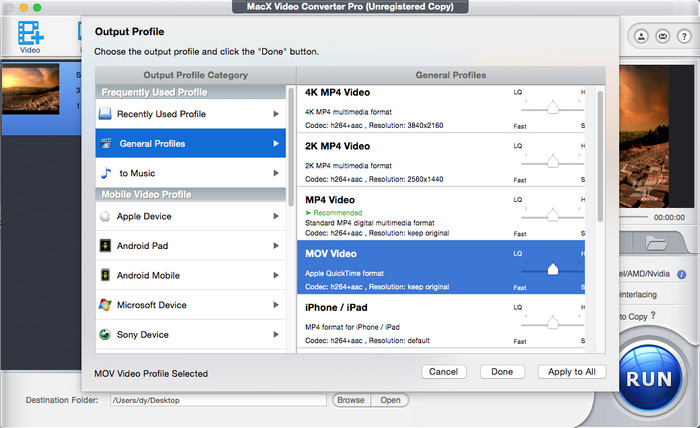
Task: Click the Apple Device logo icon
Action: 105,216
